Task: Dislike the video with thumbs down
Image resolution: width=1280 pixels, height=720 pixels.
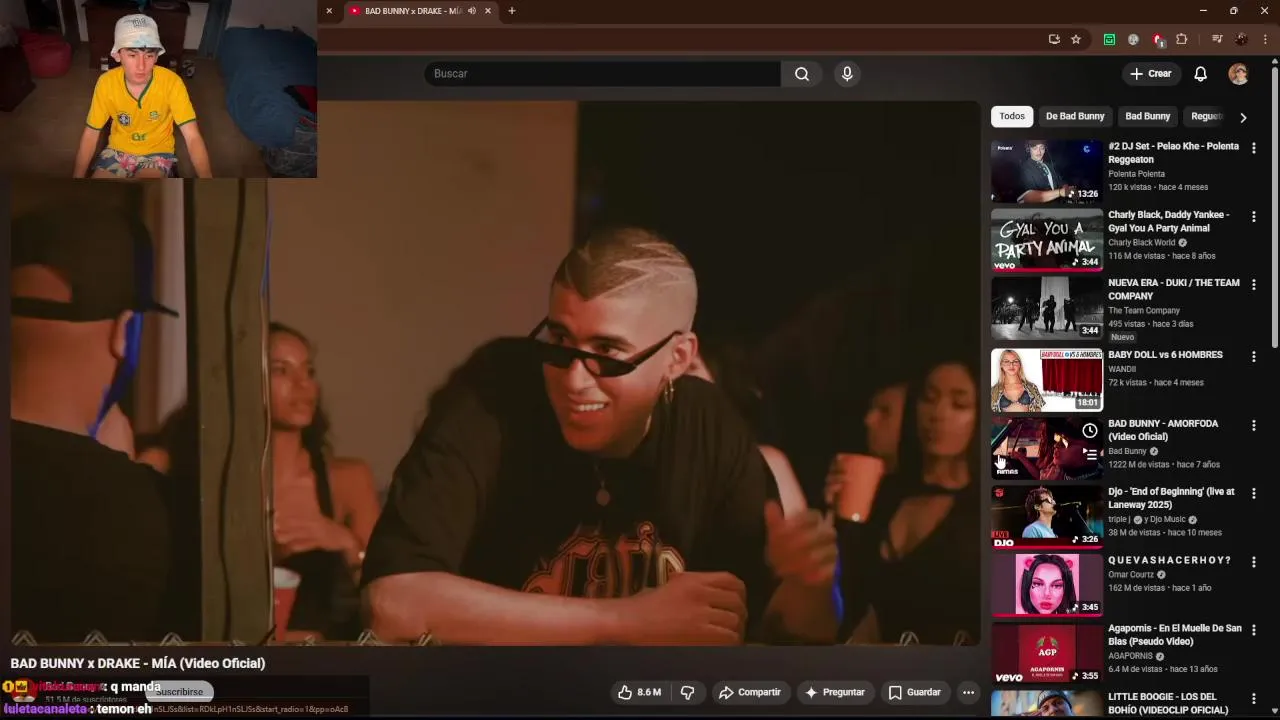Action: [687, 692]
